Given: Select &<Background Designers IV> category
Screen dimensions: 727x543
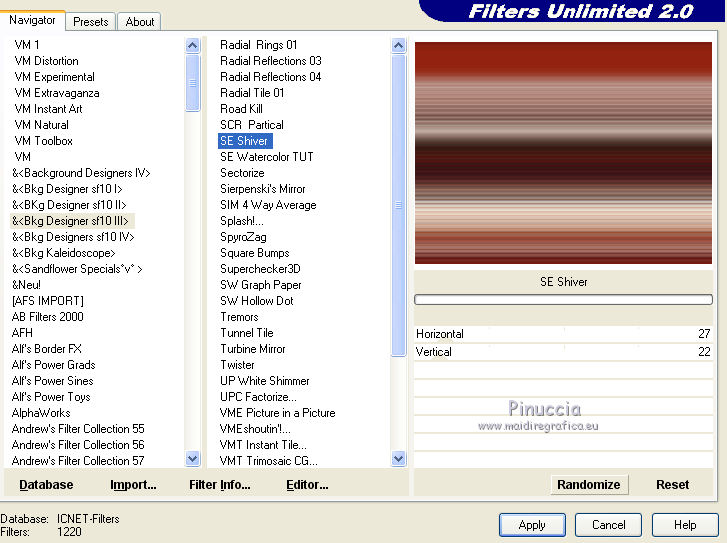Looking at the screenshot, I should [81, 173].
